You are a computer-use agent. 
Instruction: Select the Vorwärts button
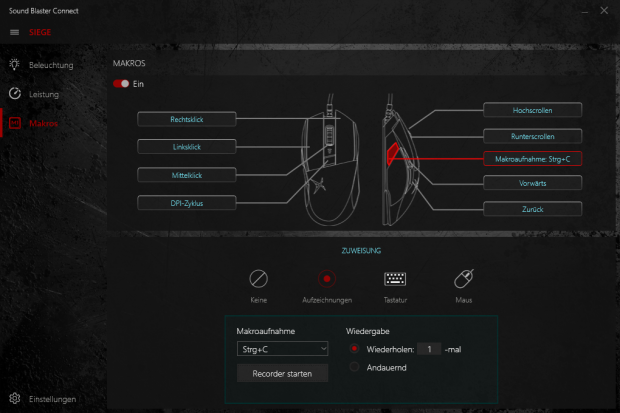[x=533, y=183]
